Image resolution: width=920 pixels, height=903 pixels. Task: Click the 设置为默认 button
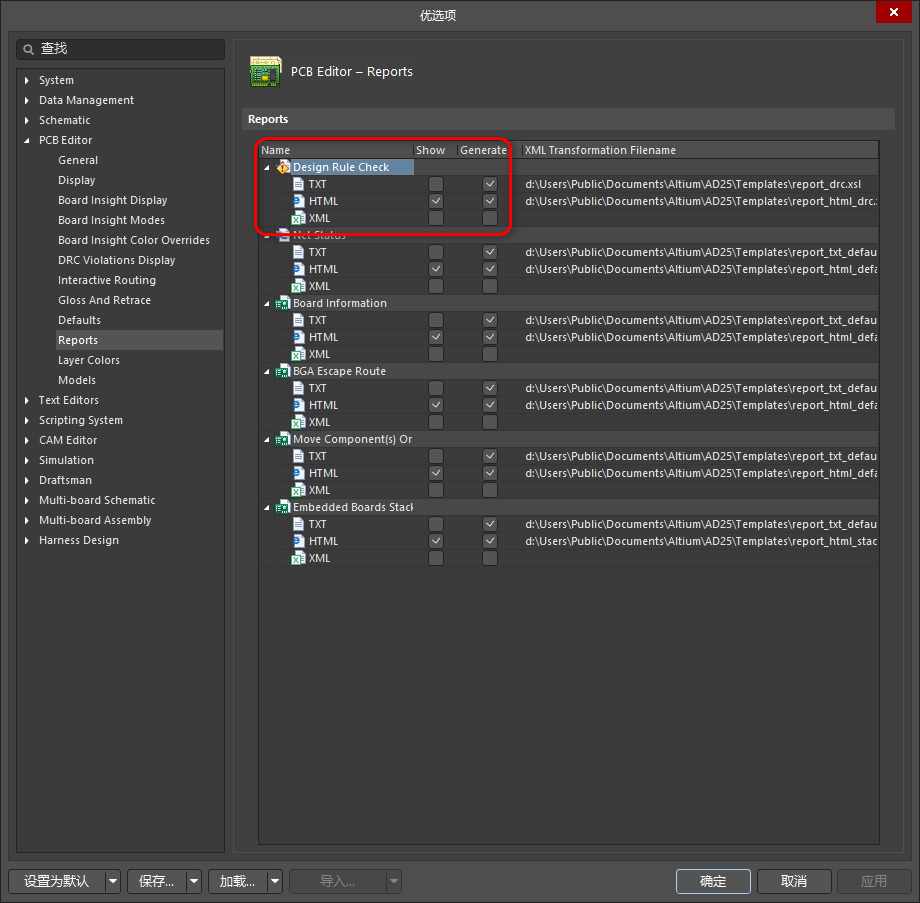57,881
